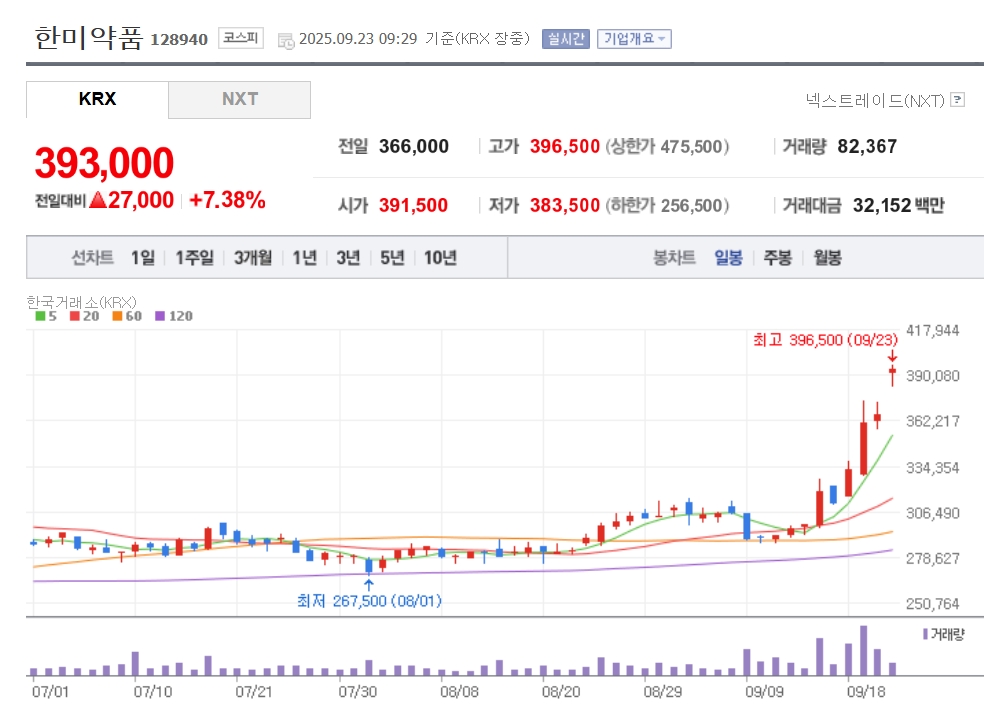
Task: Click the 고가 value 396,500 in the summary
Action: coord(565,146)
